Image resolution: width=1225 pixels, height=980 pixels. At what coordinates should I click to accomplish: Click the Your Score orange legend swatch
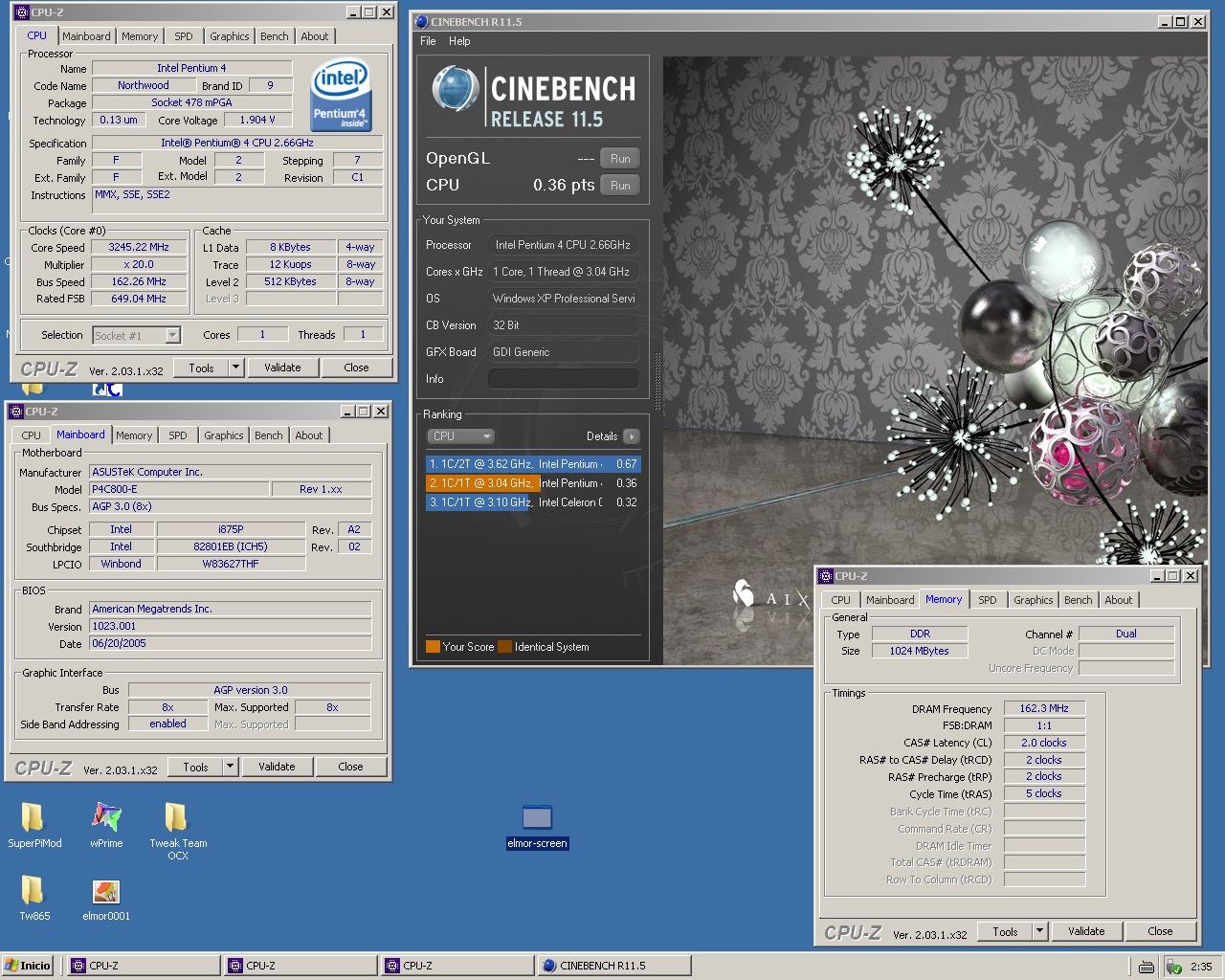click(x=433, y=647)
